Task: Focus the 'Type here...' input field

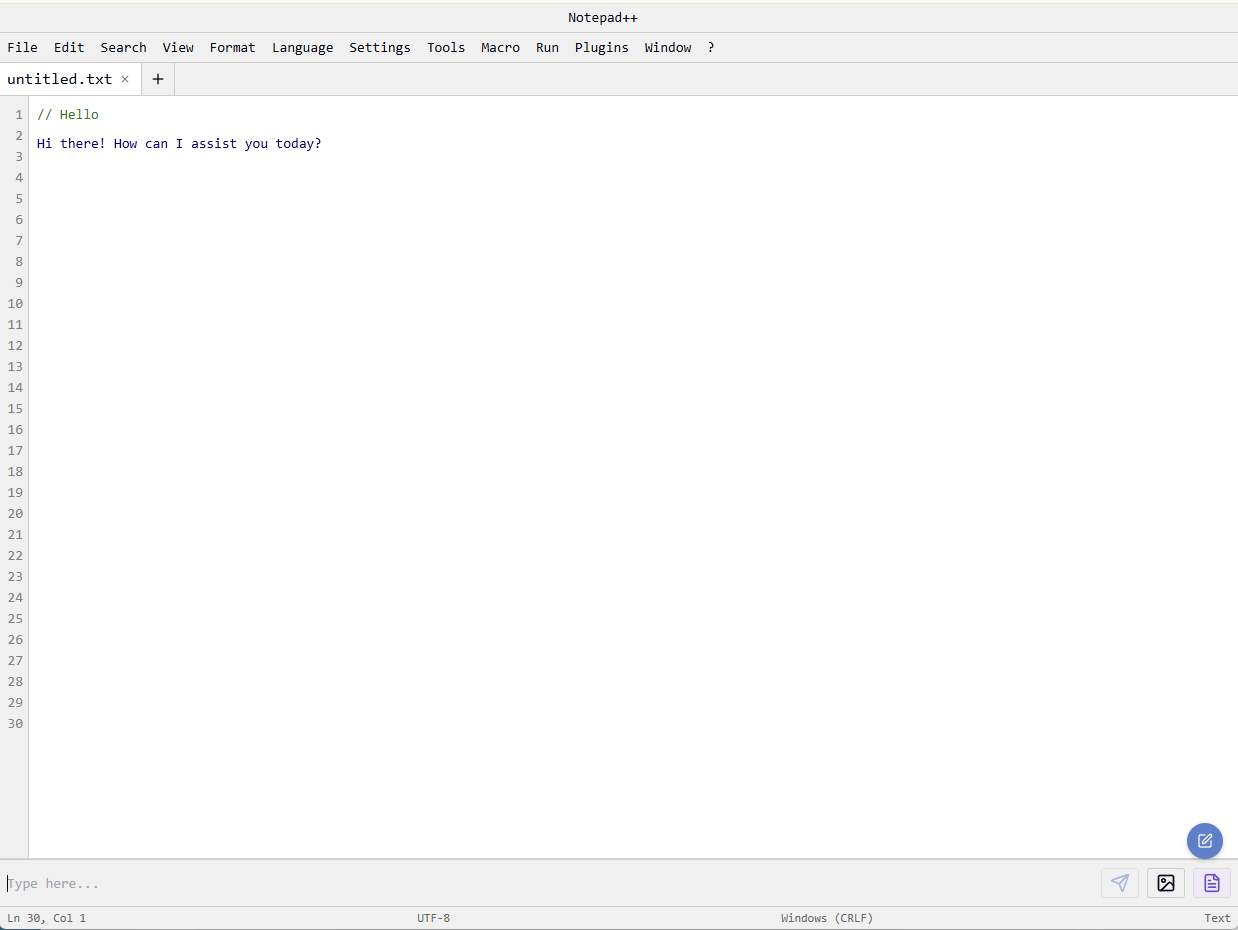Action: pyautogui.click(x=548, y=883)
